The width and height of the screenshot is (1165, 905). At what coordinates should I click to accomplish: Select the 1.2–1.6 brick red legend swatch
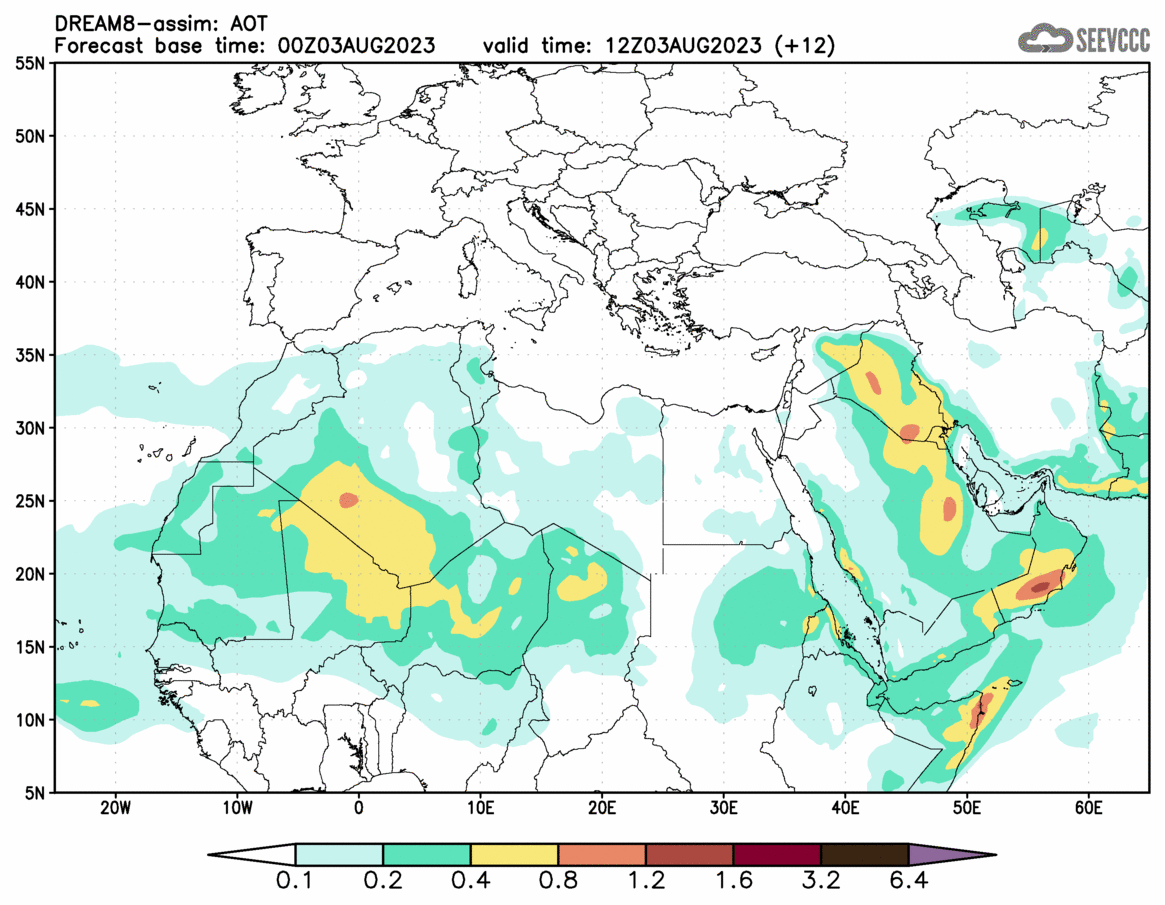coord(689,854)
